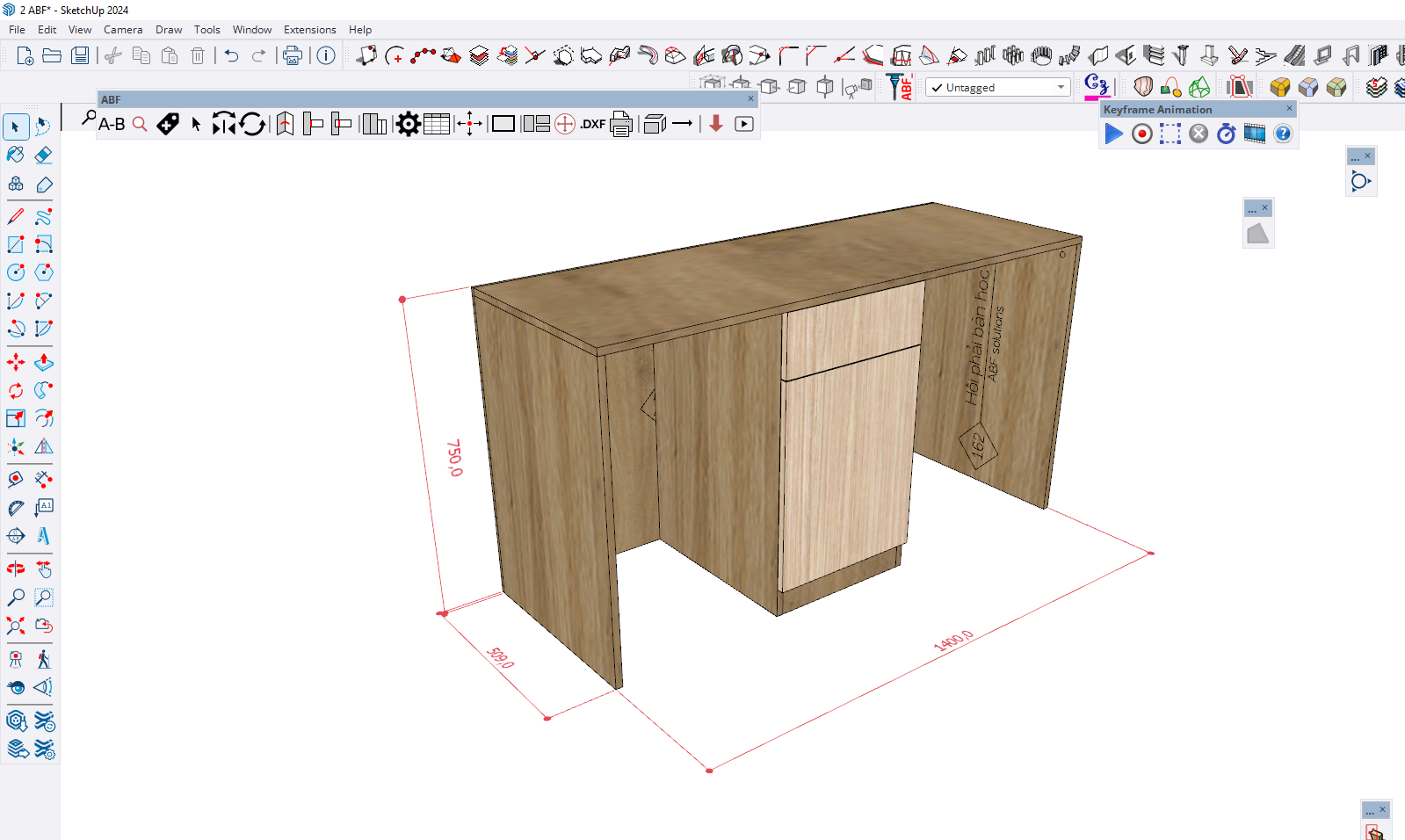Image resolution: width=1405 pixels, height=840 pixels.
Task: Expand the Untagged tag dropdown
Action: click(x=1061, y=87)
